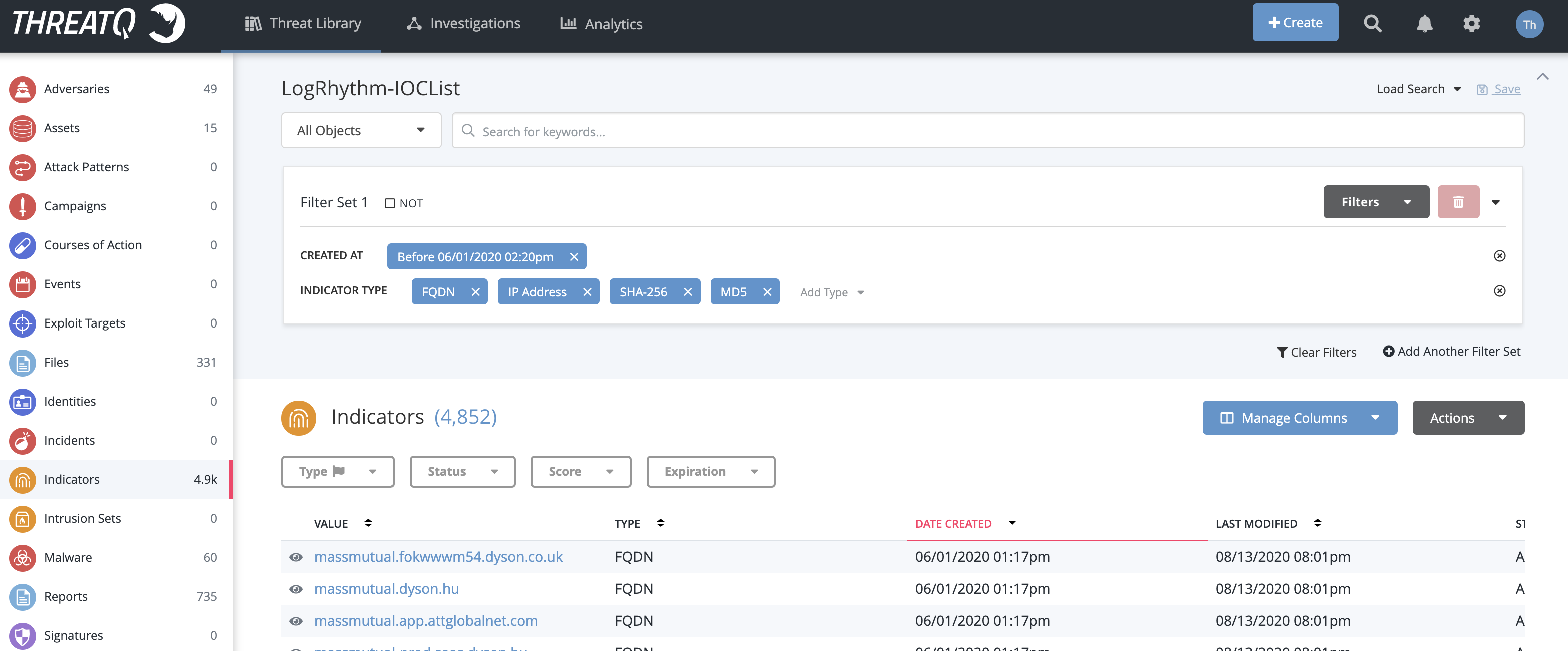
Task: Open the Load Search dropdown
Action: [x=1418, y=89]
